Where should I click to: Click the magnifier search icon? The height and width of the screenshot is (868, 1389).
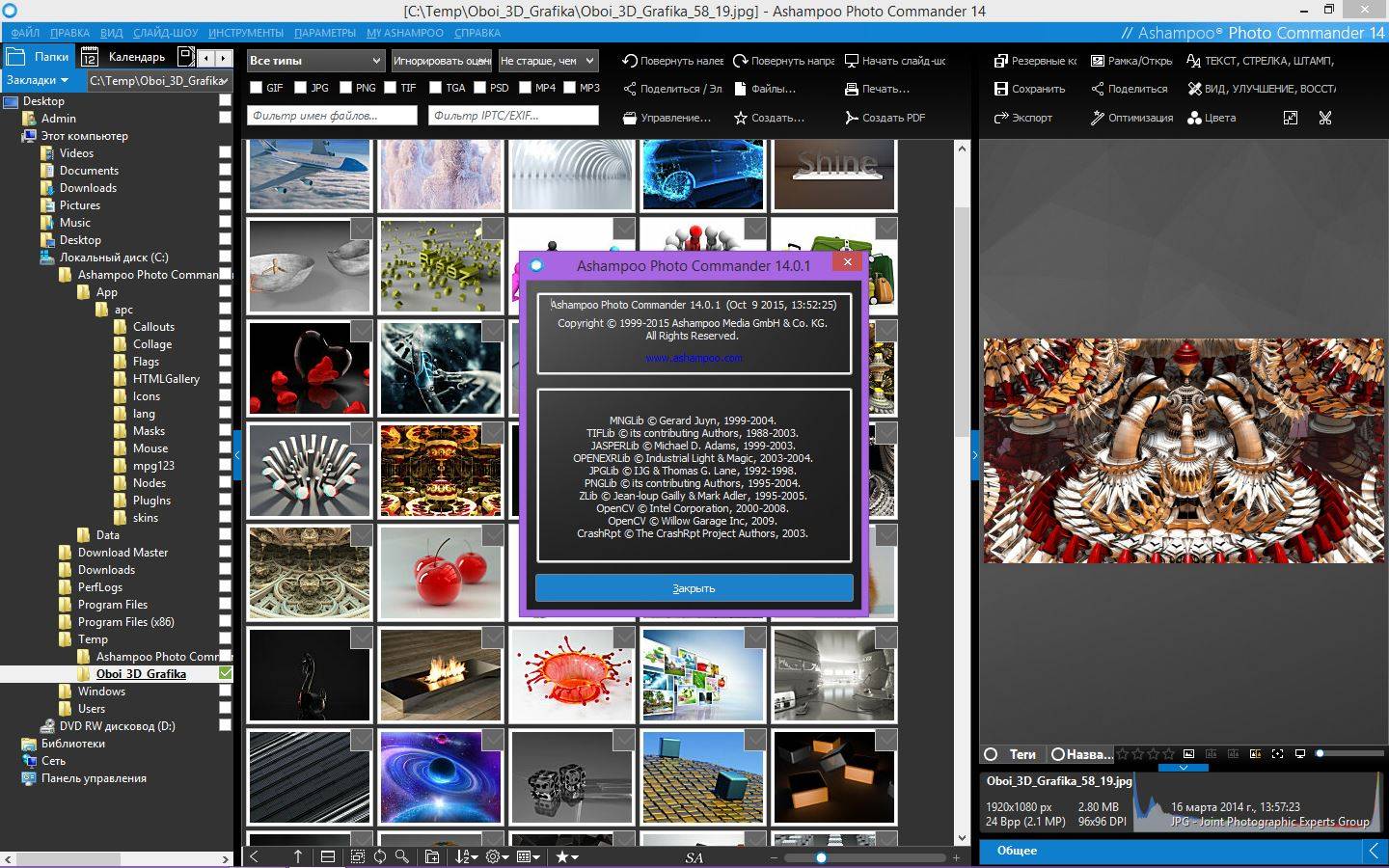[x=402, y=856]
